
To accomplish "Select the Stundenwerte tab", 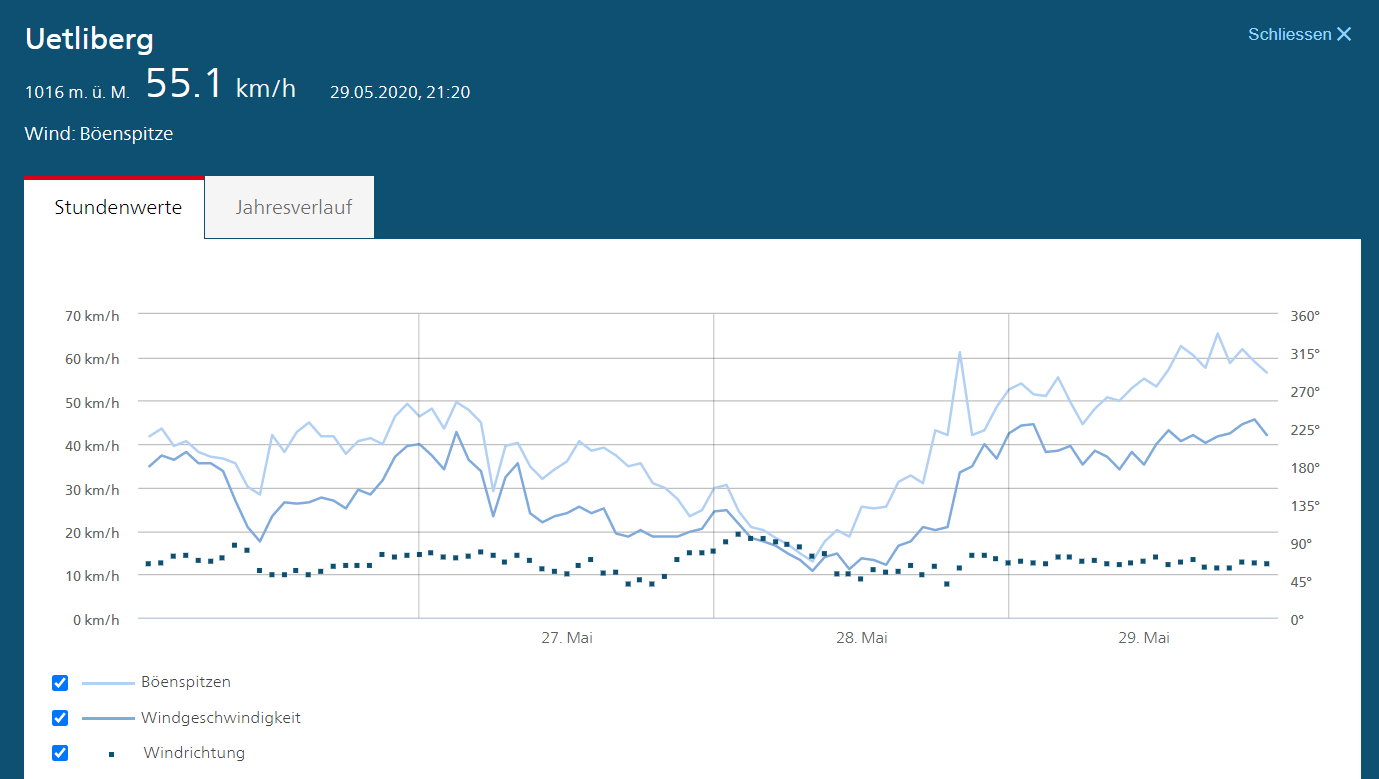I will [118, 208].
